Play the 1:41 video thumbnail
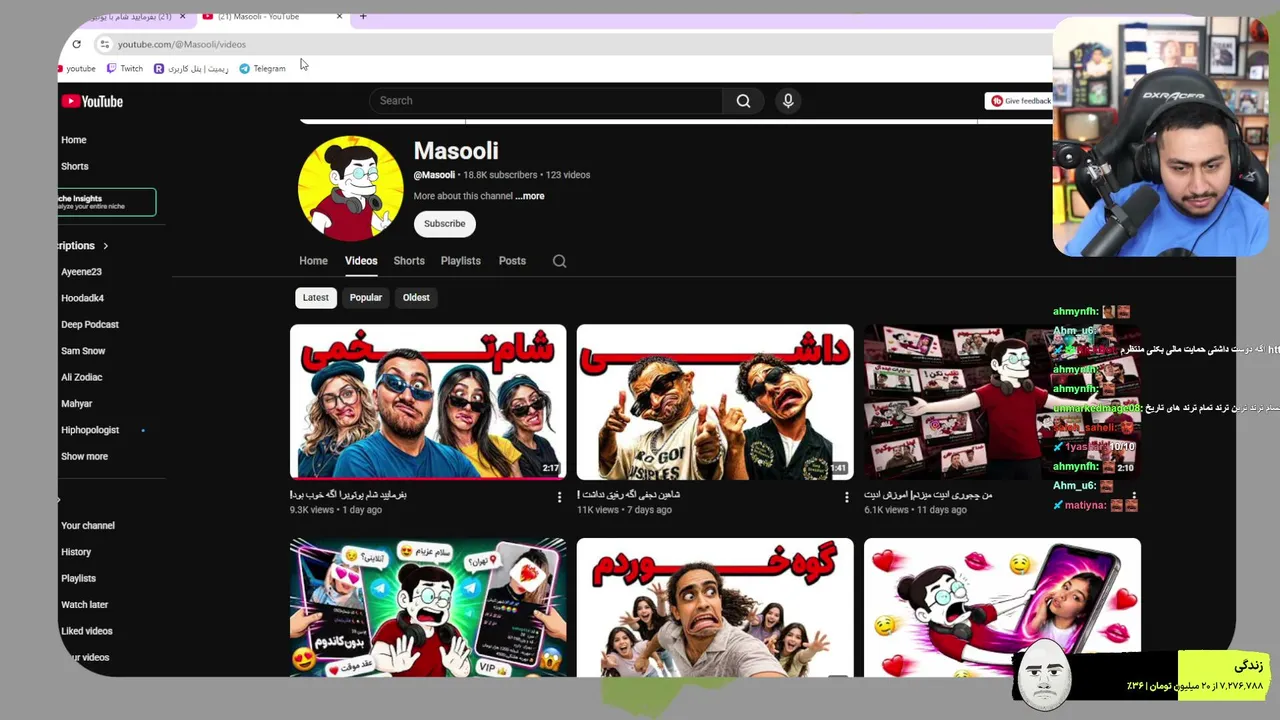This screenshot has width=1280, height=720. click(x=715, y=402)
